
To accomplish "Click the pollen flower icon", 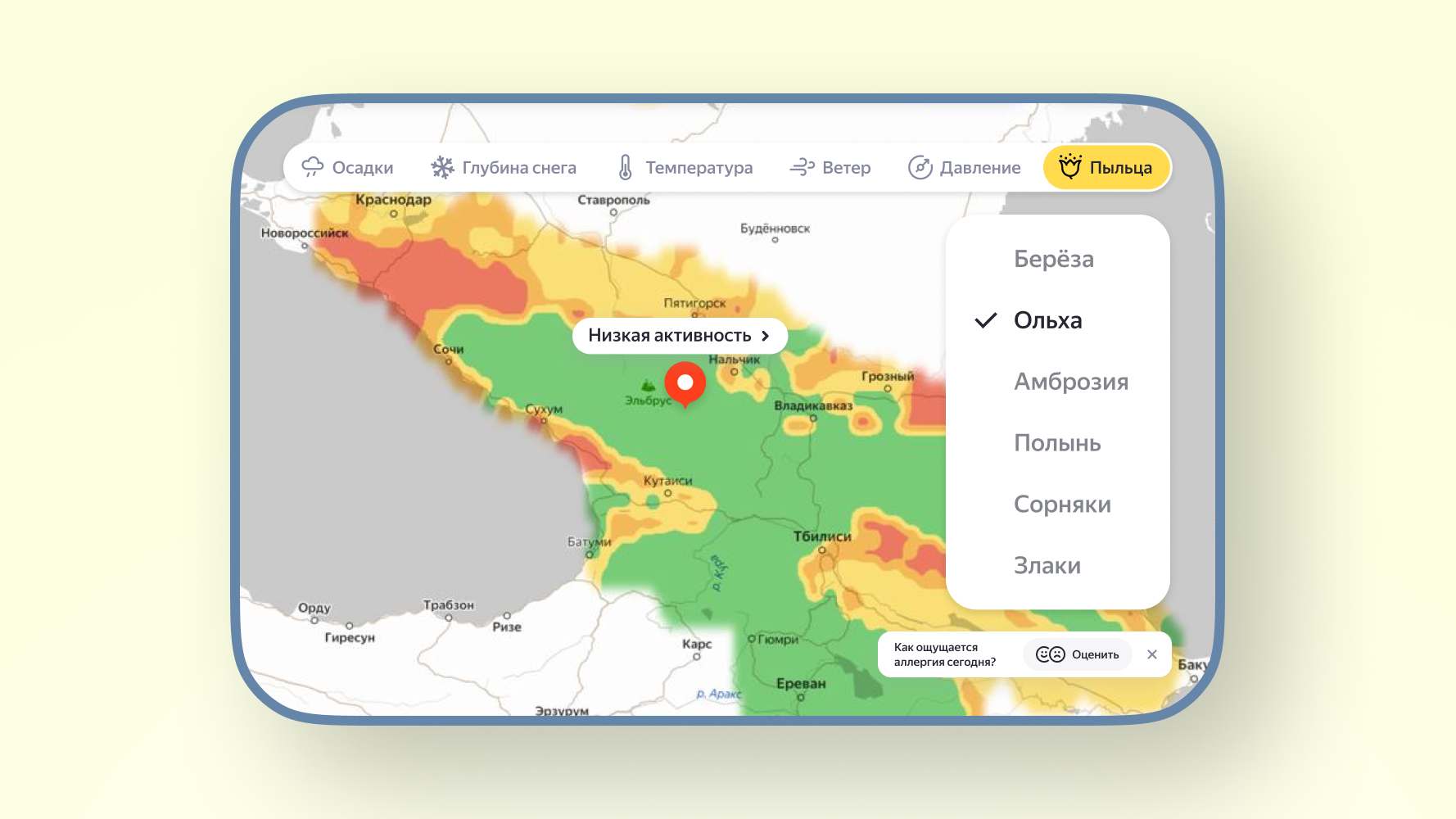I will click(1069, 166).
